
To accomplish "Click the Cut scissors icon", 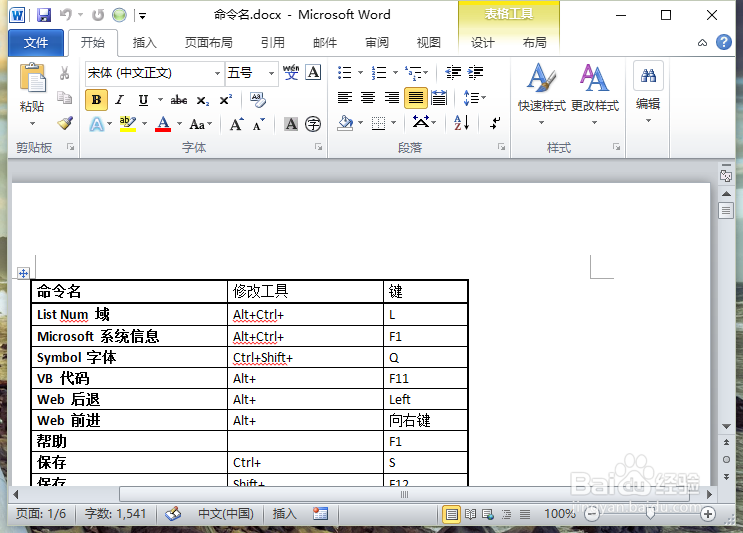I will tap(64, 72).
